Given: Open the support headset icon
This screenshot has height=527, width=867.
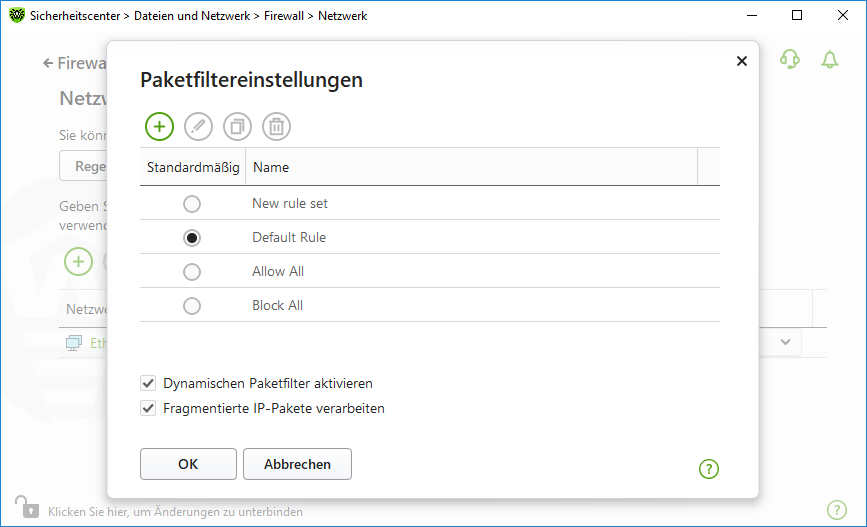Looking at the screenshot, I should [790, 60].
